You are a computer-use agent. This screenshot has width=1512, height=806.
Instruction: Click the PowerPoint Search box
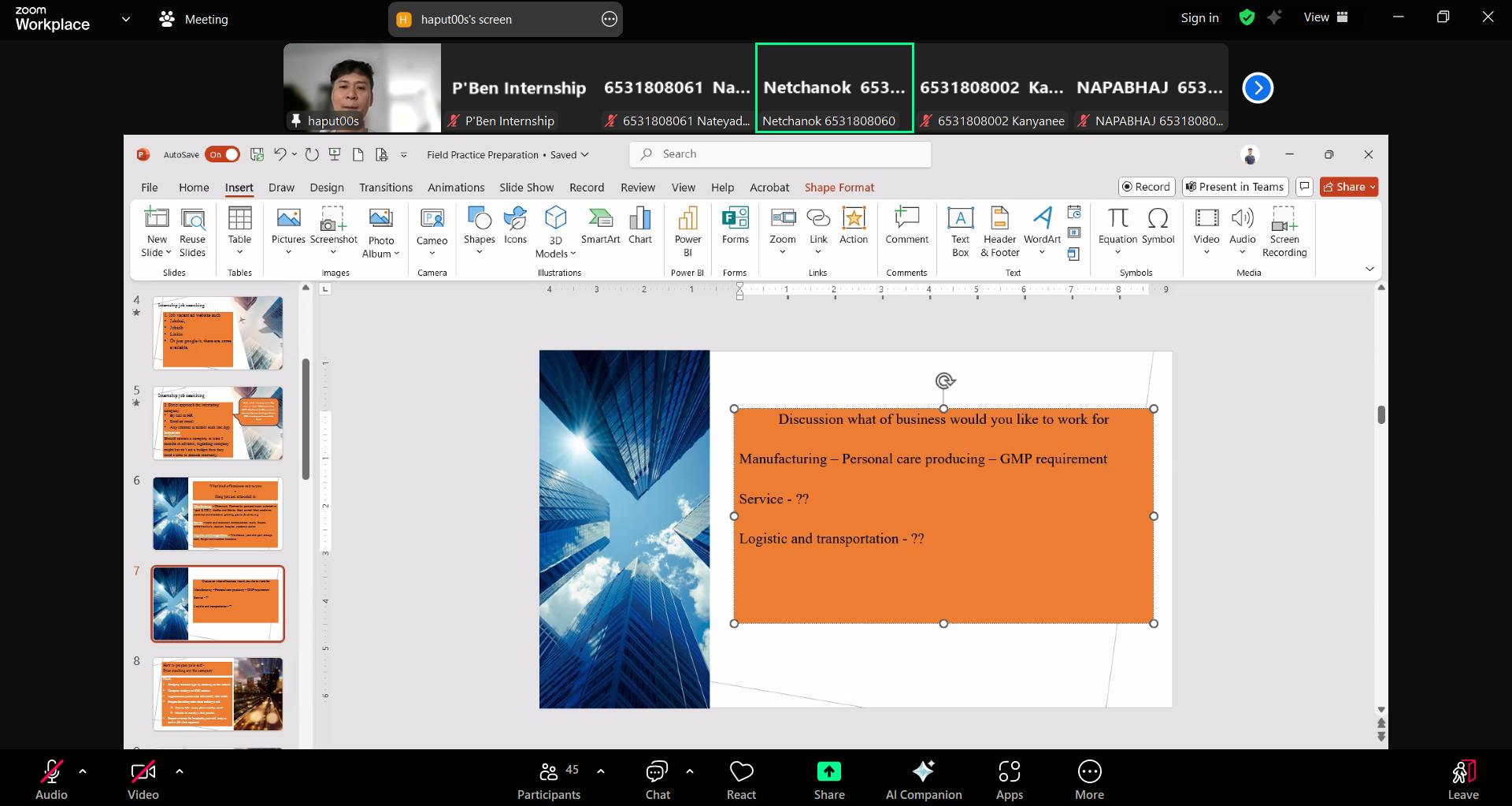pyautogui.click(x=780, y=154)
